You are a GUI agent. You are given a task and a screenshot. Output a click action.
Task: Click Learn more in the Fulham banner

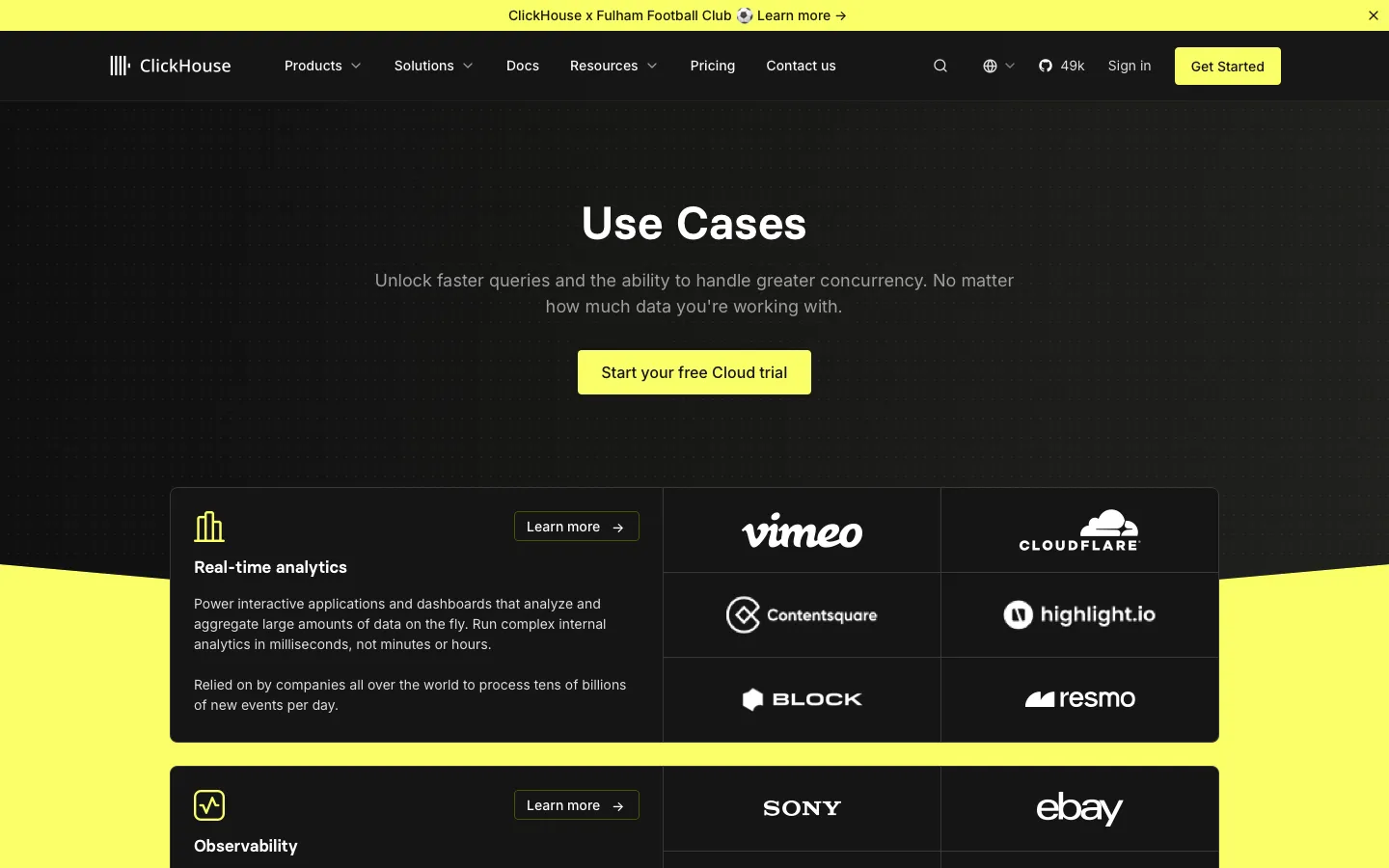(802, 15)
